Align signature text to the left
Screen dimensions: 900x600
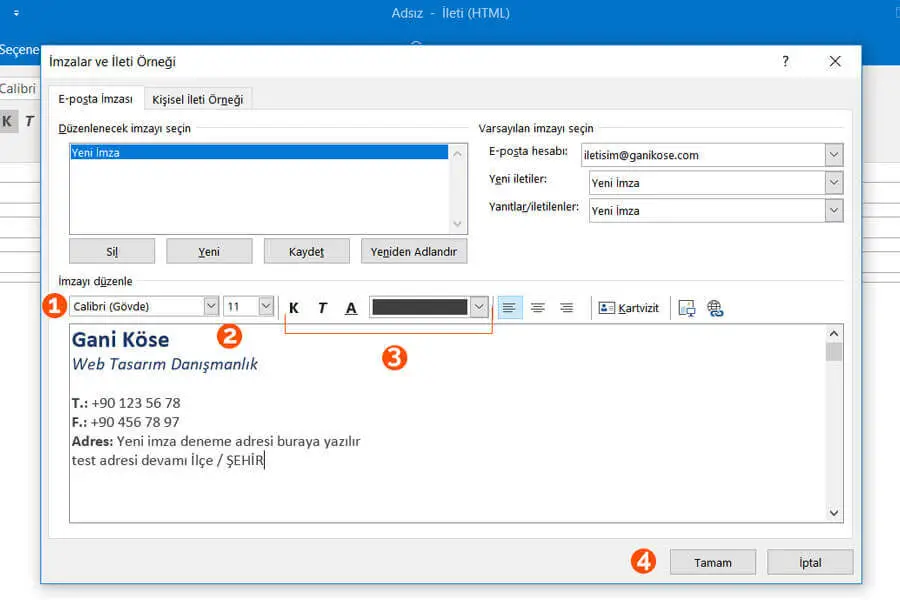(509, 308)
